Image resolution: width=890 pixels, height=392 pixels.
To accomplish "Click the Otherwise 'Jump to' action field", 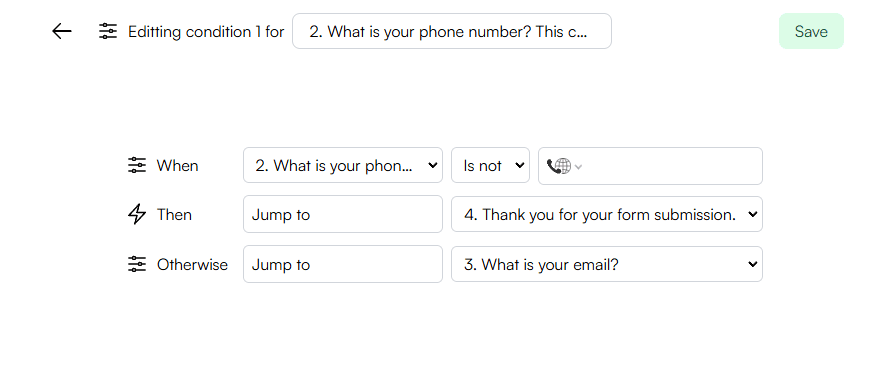I will (343, 264).
